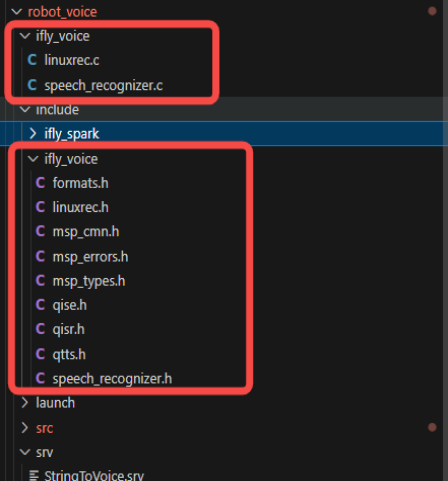Select linuxrec.h in the include folder
Image resolution: width=448 pixels, height=481 pixels.
pos(81,207)
